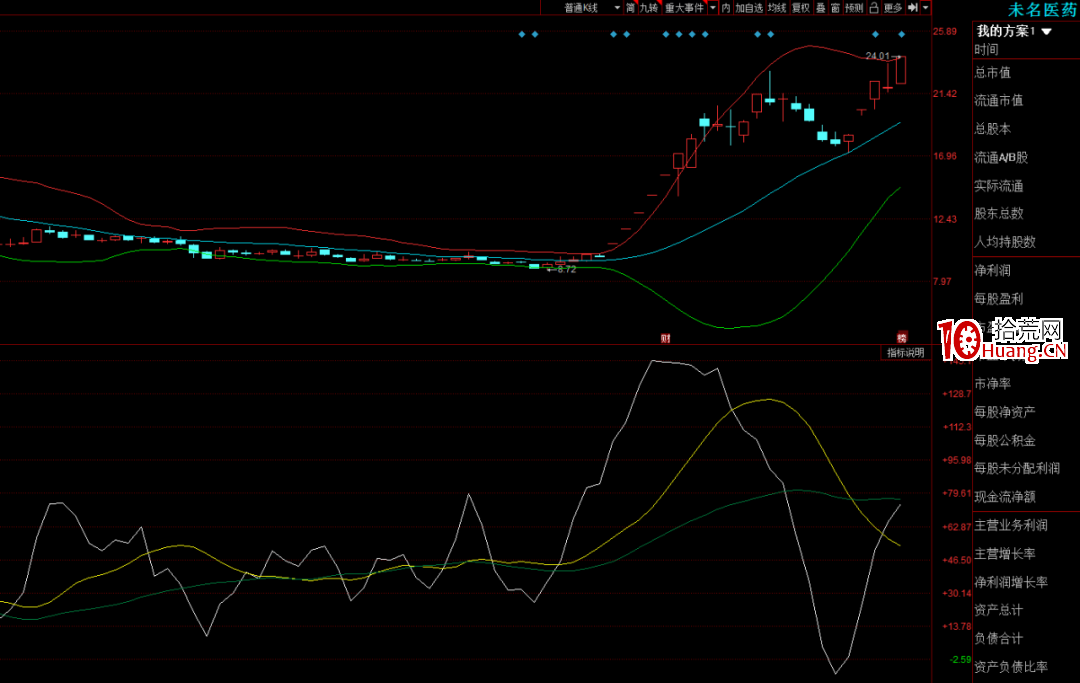
Task: Toggle the 叠 overlay chart button
Action: [x=820, y=8]
